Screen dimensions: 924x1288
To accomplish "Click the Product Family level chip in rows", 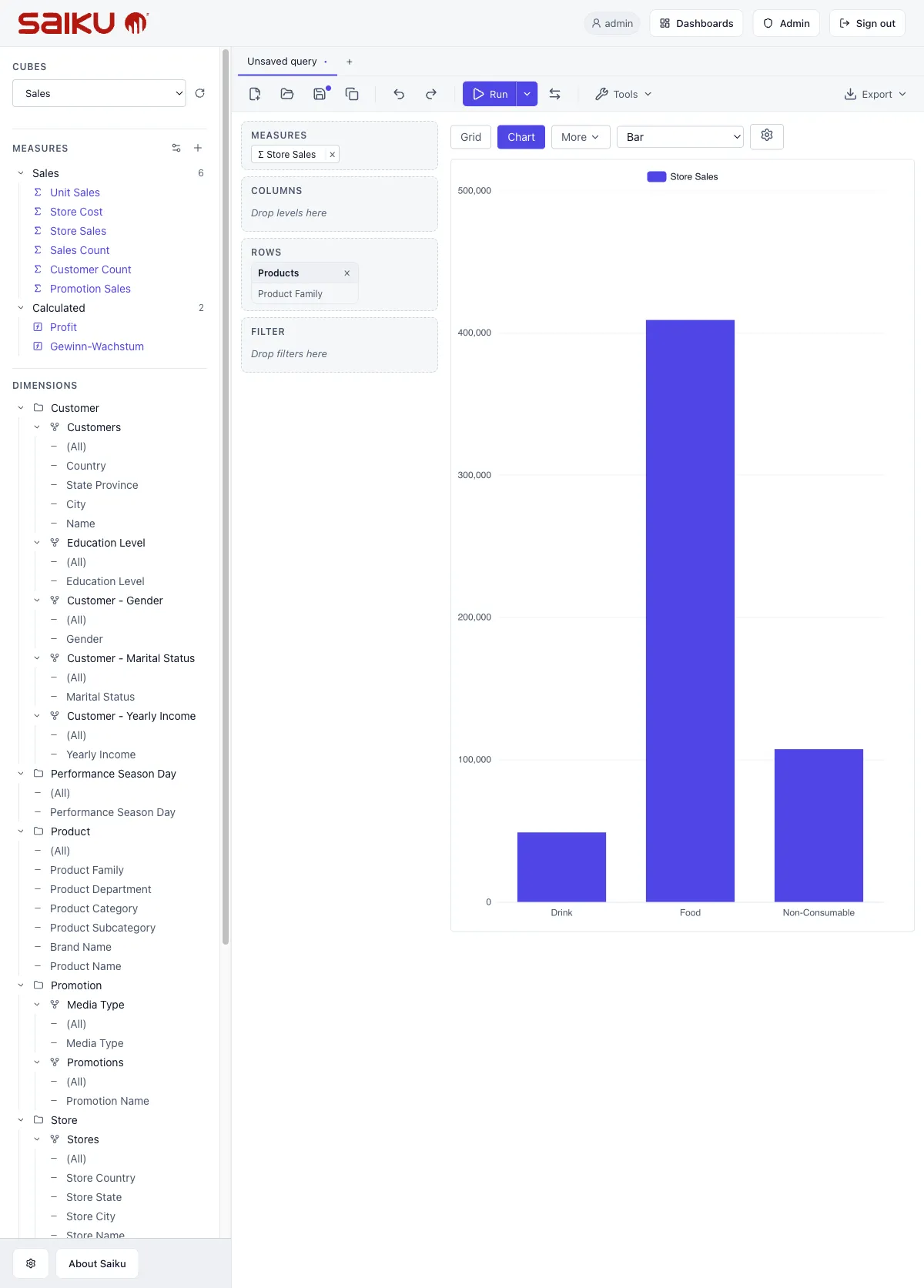I will [x=305, y=294].
